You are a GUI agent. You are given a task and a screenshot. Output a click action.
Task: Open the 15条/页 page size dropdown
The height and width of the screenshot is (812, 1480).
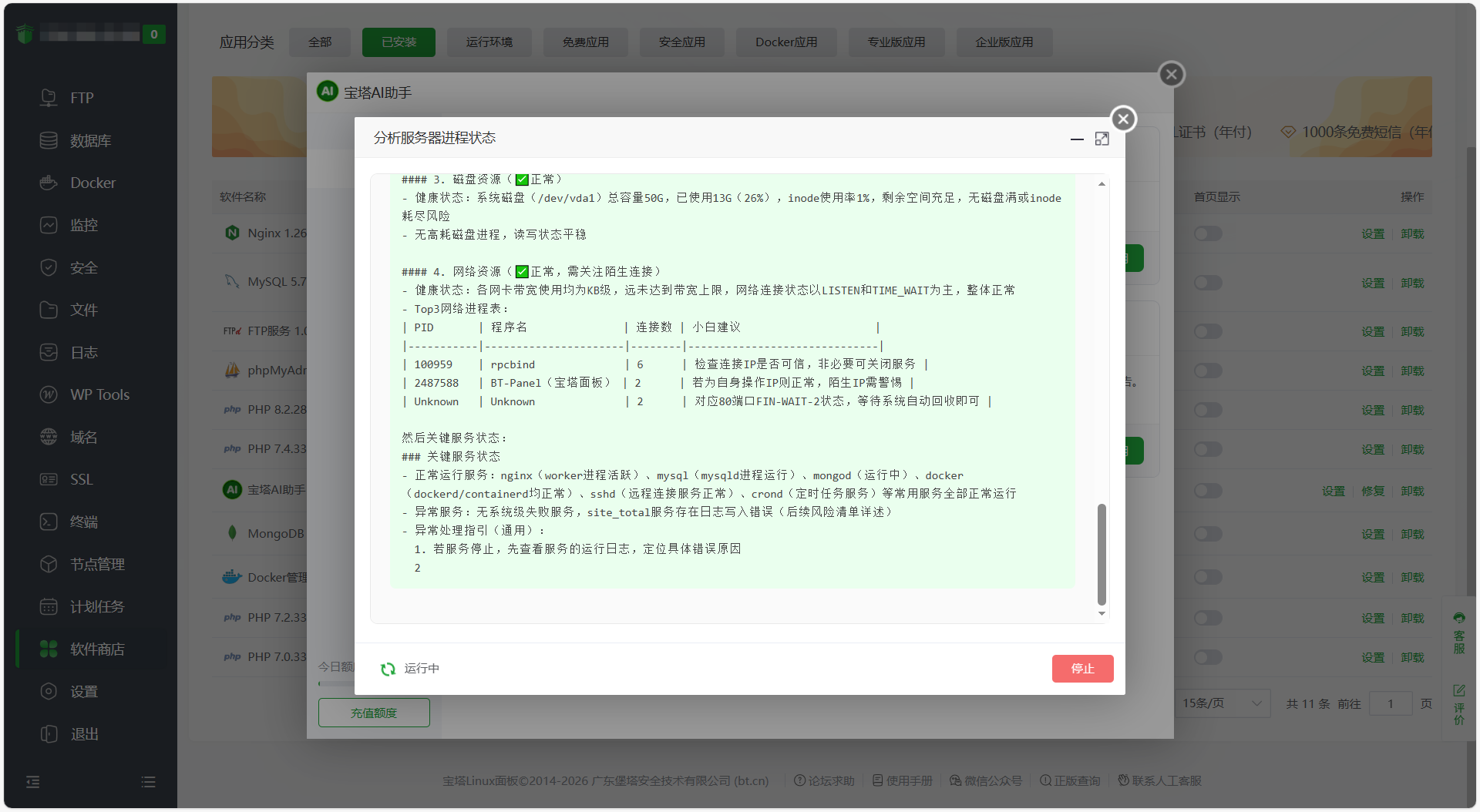(1223, 703)
